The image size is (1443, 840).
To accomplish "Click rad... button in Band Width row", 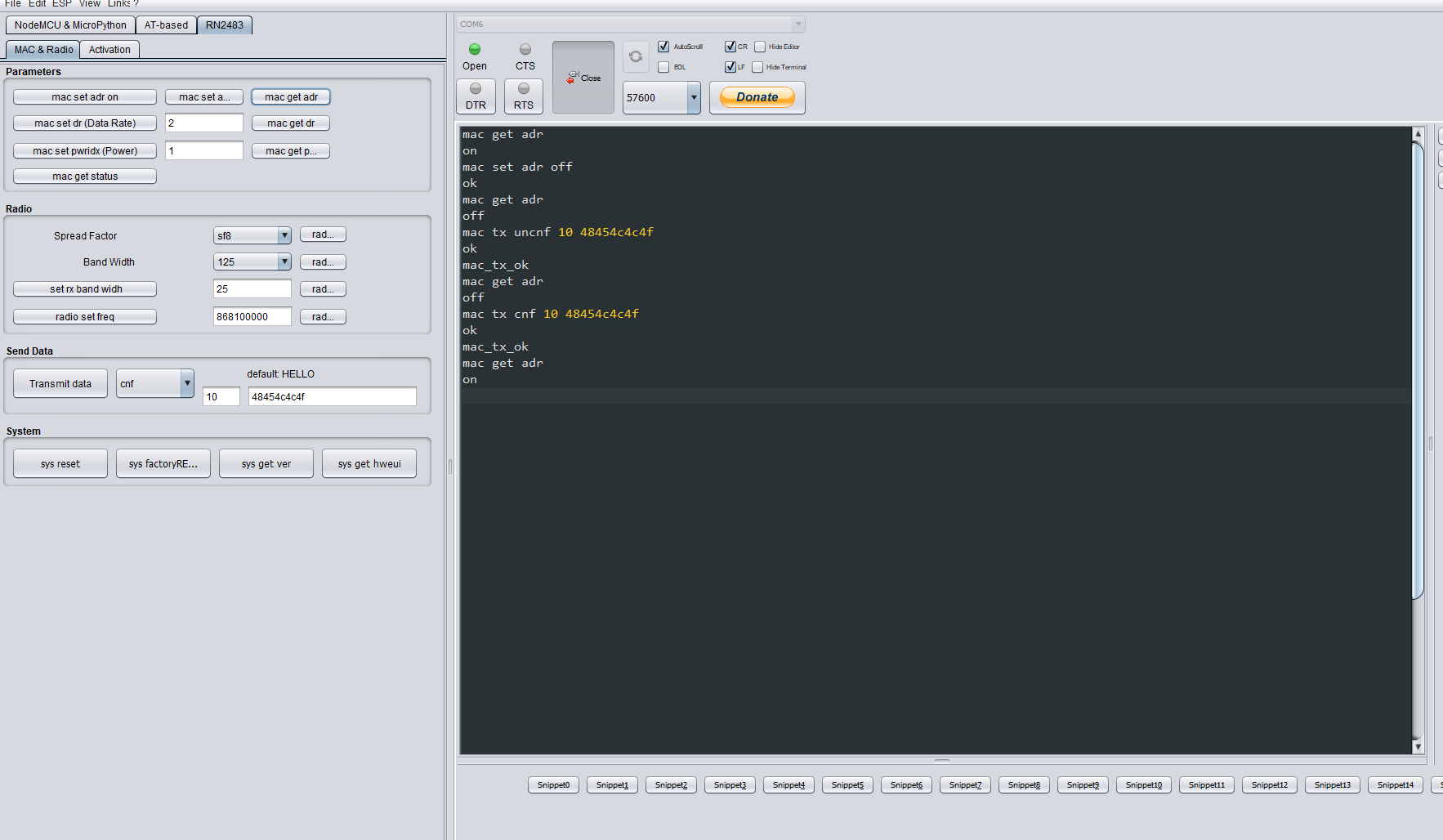I will pos(323,262).
